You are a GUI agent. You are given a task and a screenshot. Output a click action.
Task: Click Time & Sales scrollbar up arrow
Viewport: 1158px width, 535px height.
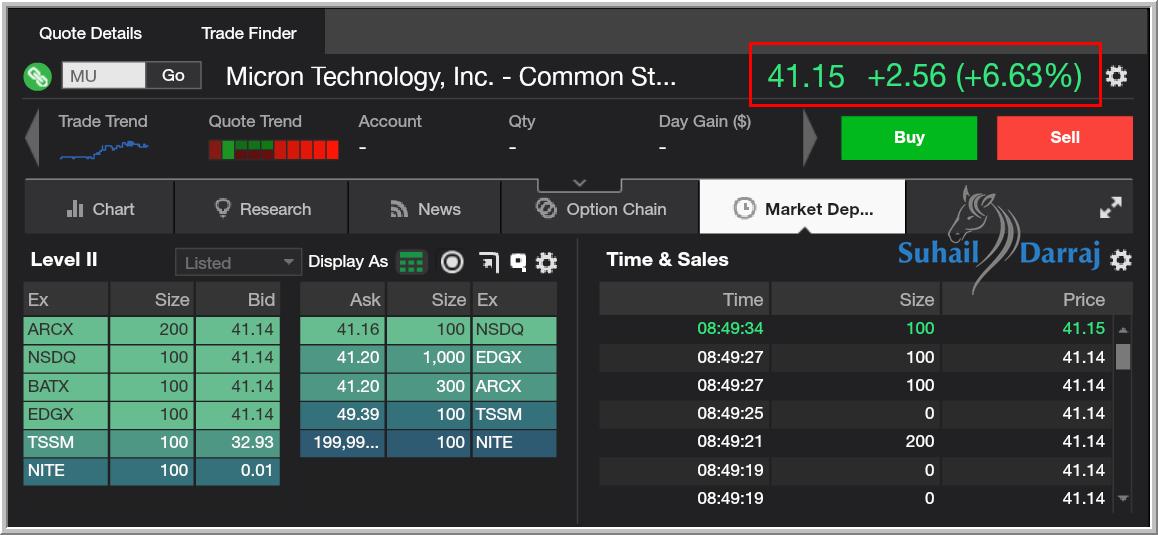pyautogui.click(x=1123, y=330)
